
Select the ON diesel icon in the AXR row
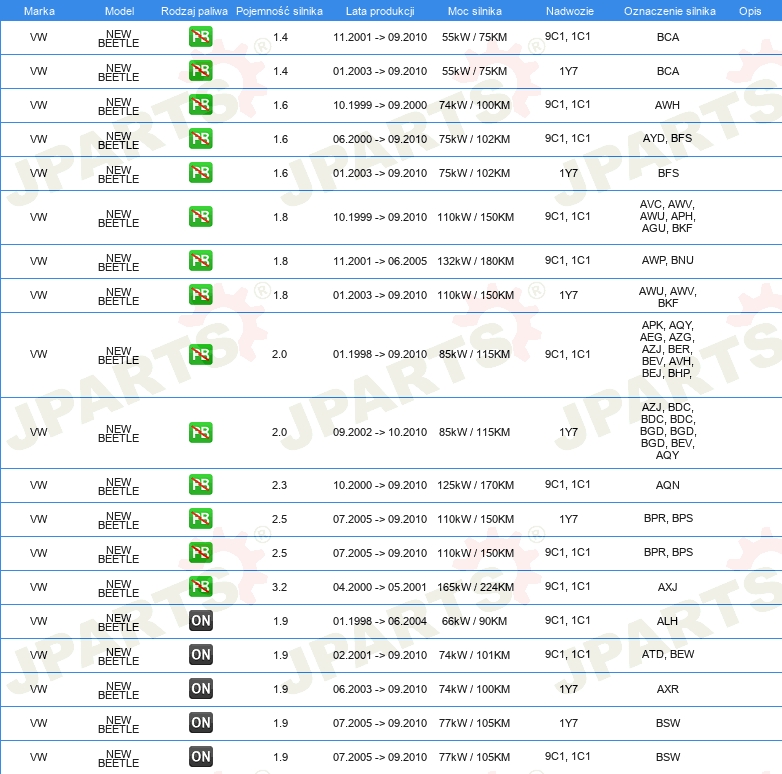(x=200, y=689)
